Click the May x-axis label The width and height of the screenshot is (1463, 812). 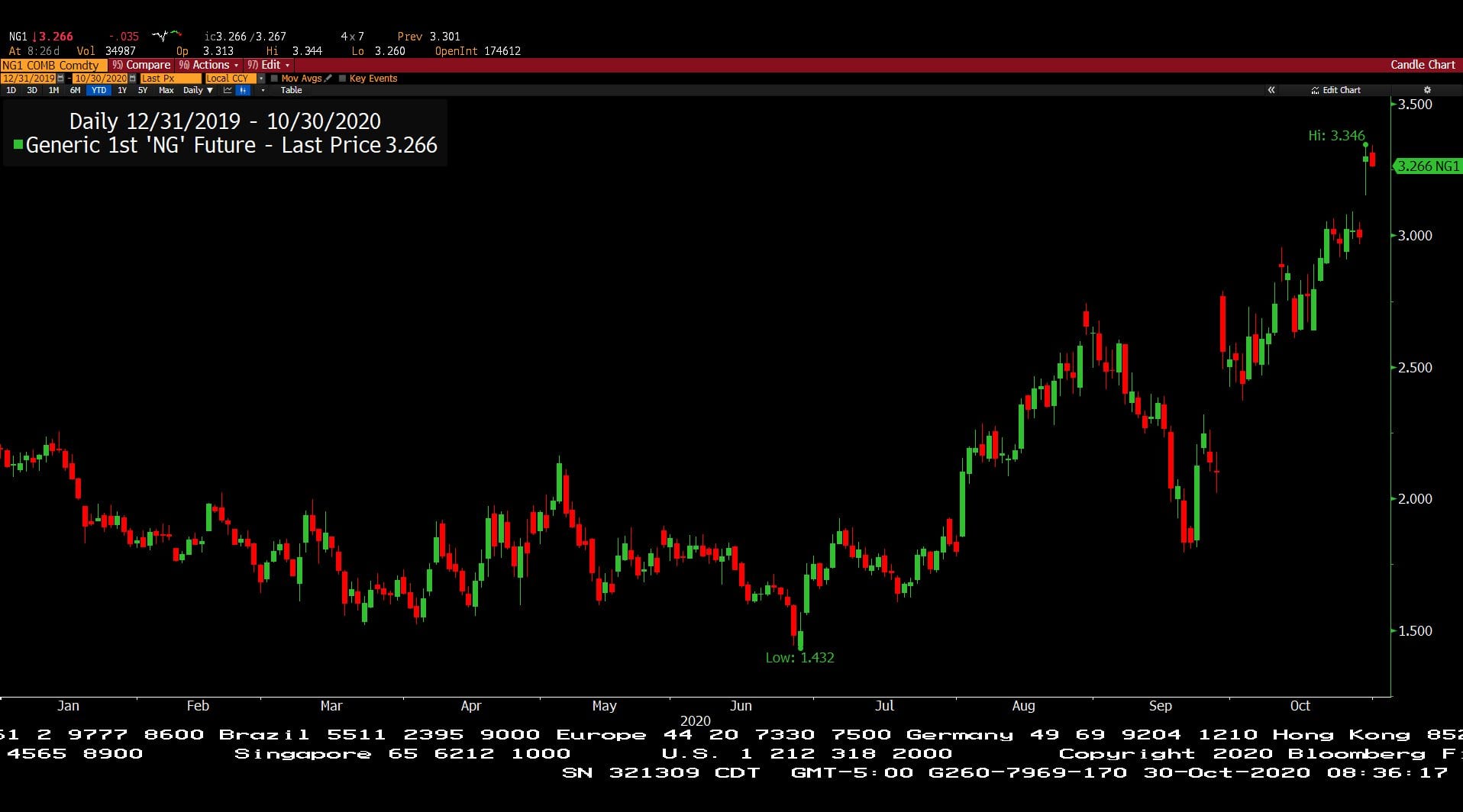click(x=604, y=706)
